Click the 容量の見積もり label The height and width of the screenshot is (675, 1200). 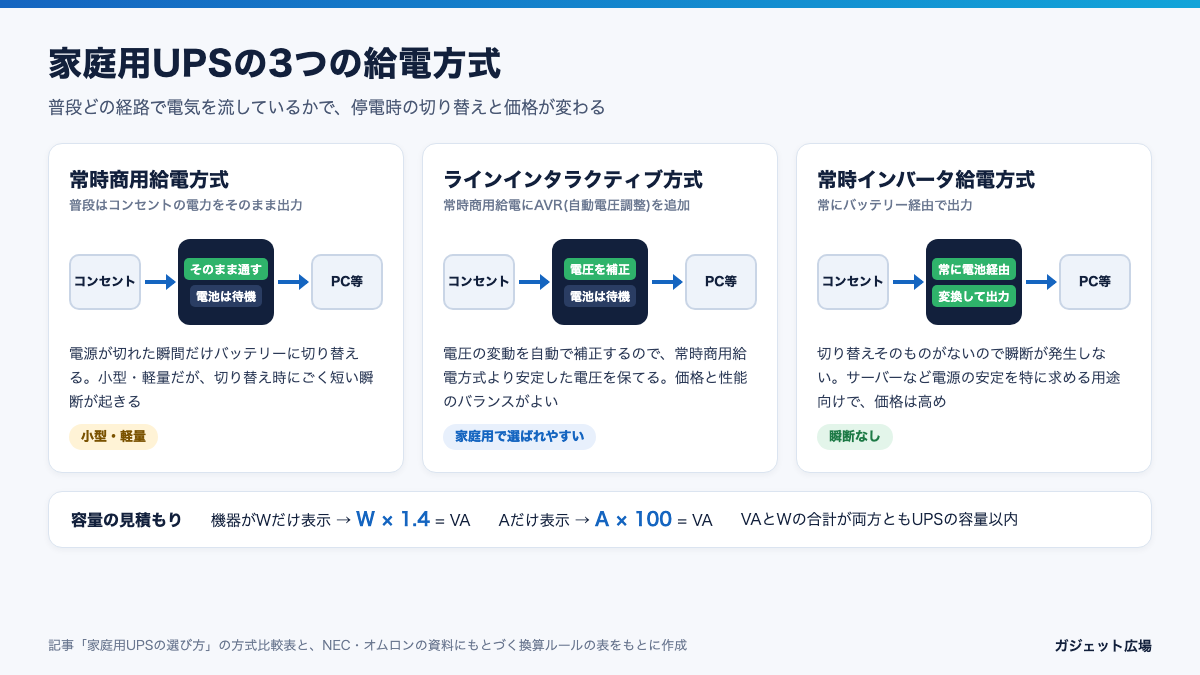pos(127,520)
